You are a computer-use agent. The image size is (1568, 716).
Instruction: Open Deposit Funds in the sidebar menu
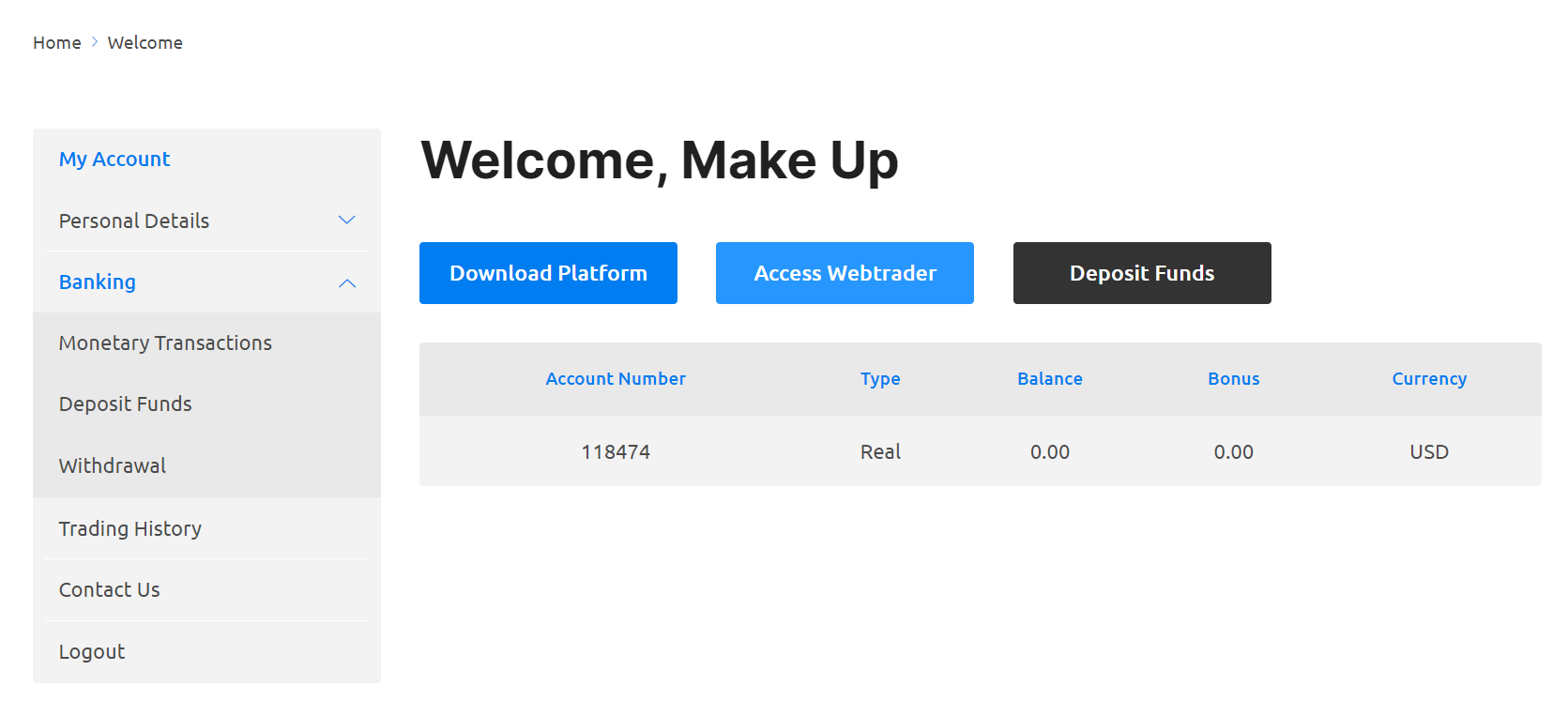(x=126, y=404)
